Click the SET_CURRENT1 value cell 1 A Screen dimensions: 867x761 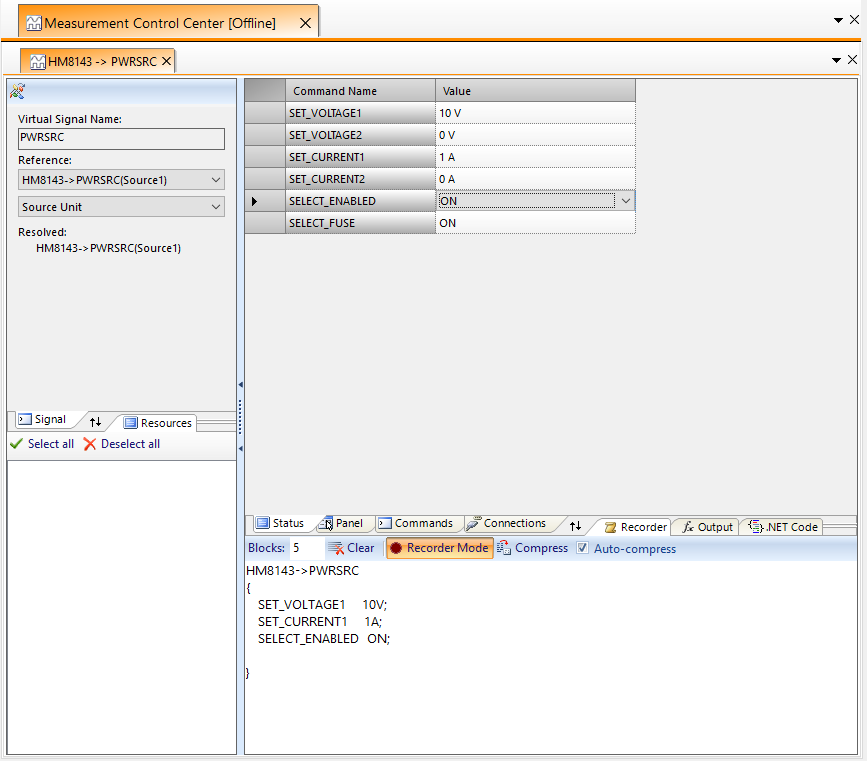[535, 157]
